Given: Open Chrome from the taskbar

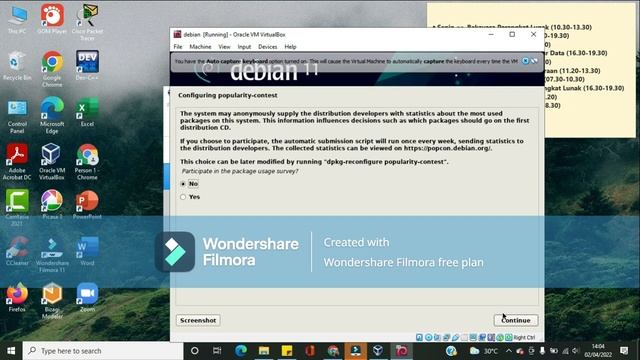Looking at the screenshot, I should pyautogui.click(x=333, y=351).
